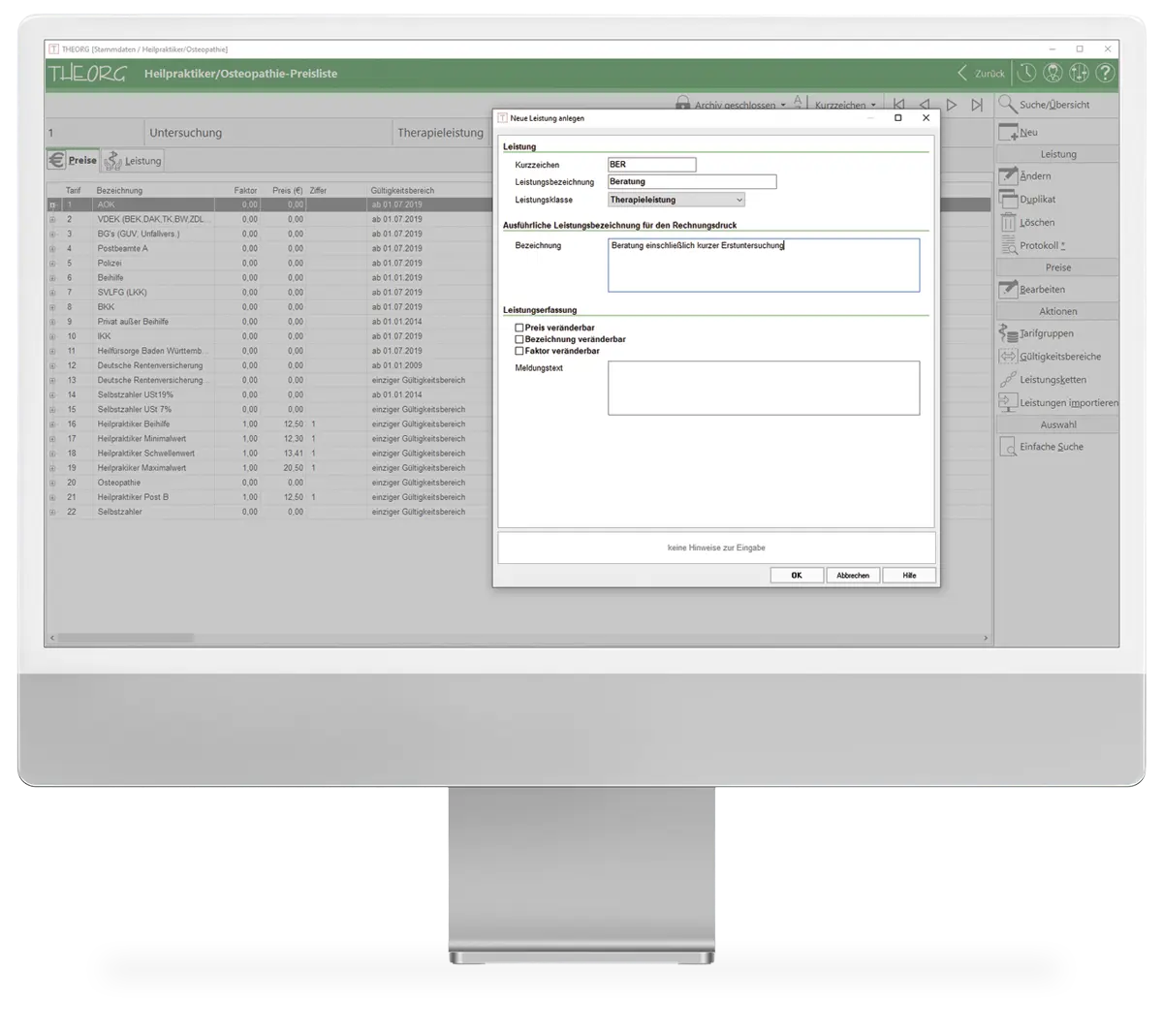Click into the Meldungstext text area
Viewport: 1163px width, 1036px height.
763,388
